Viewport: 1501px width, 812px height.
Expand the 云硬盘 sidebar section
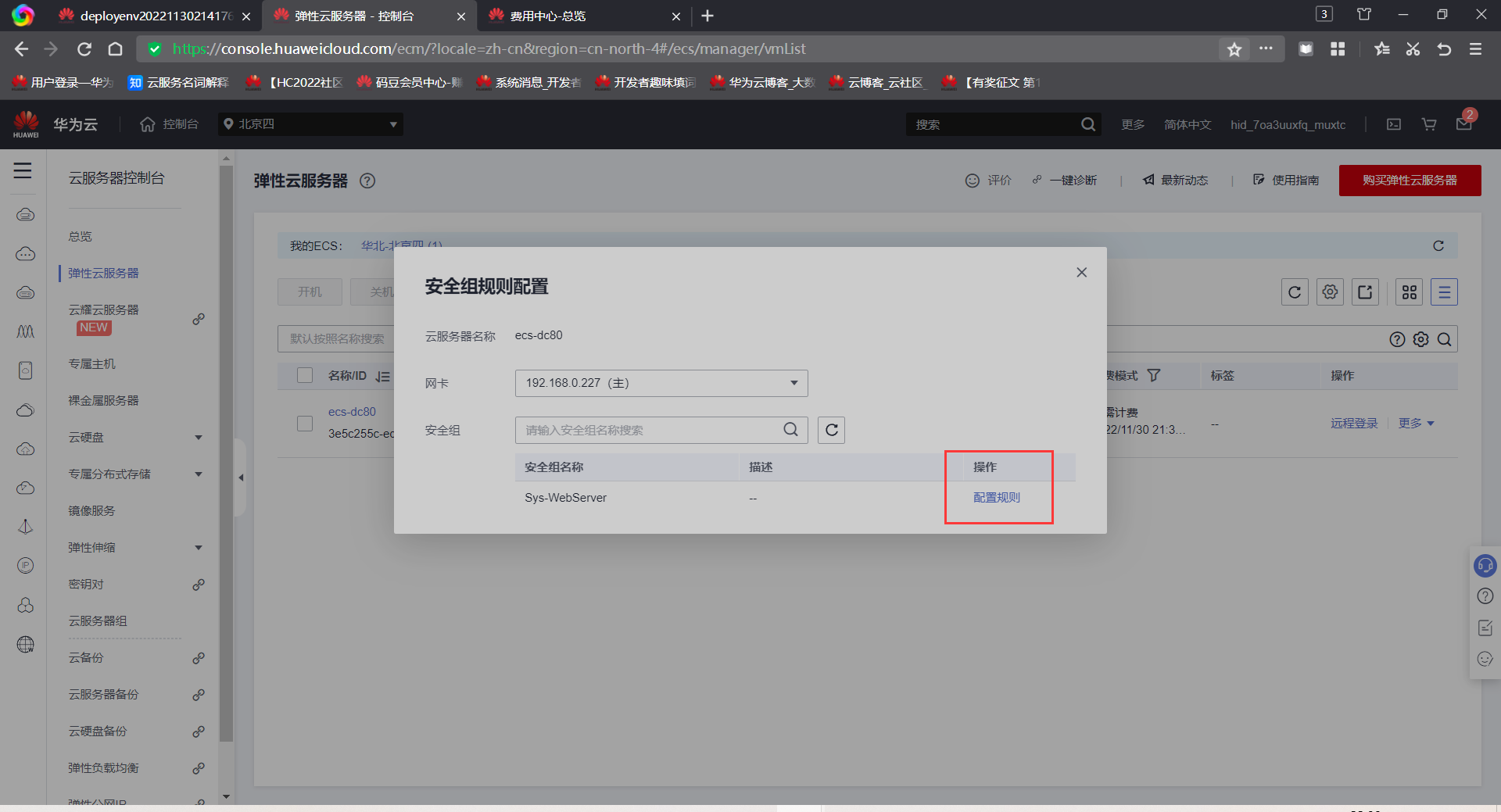[x=198, y=438]
